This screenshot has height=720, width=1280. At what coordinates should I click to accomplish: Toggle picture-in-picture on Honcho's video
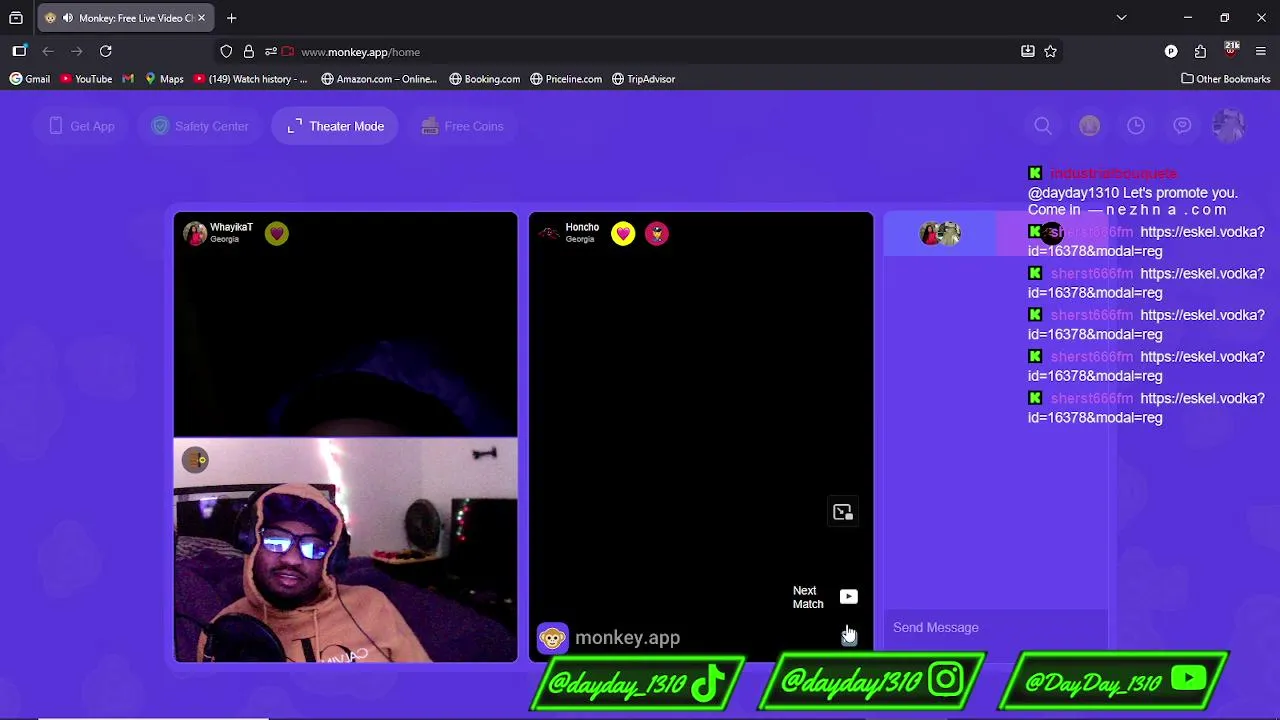pos(843,512)
